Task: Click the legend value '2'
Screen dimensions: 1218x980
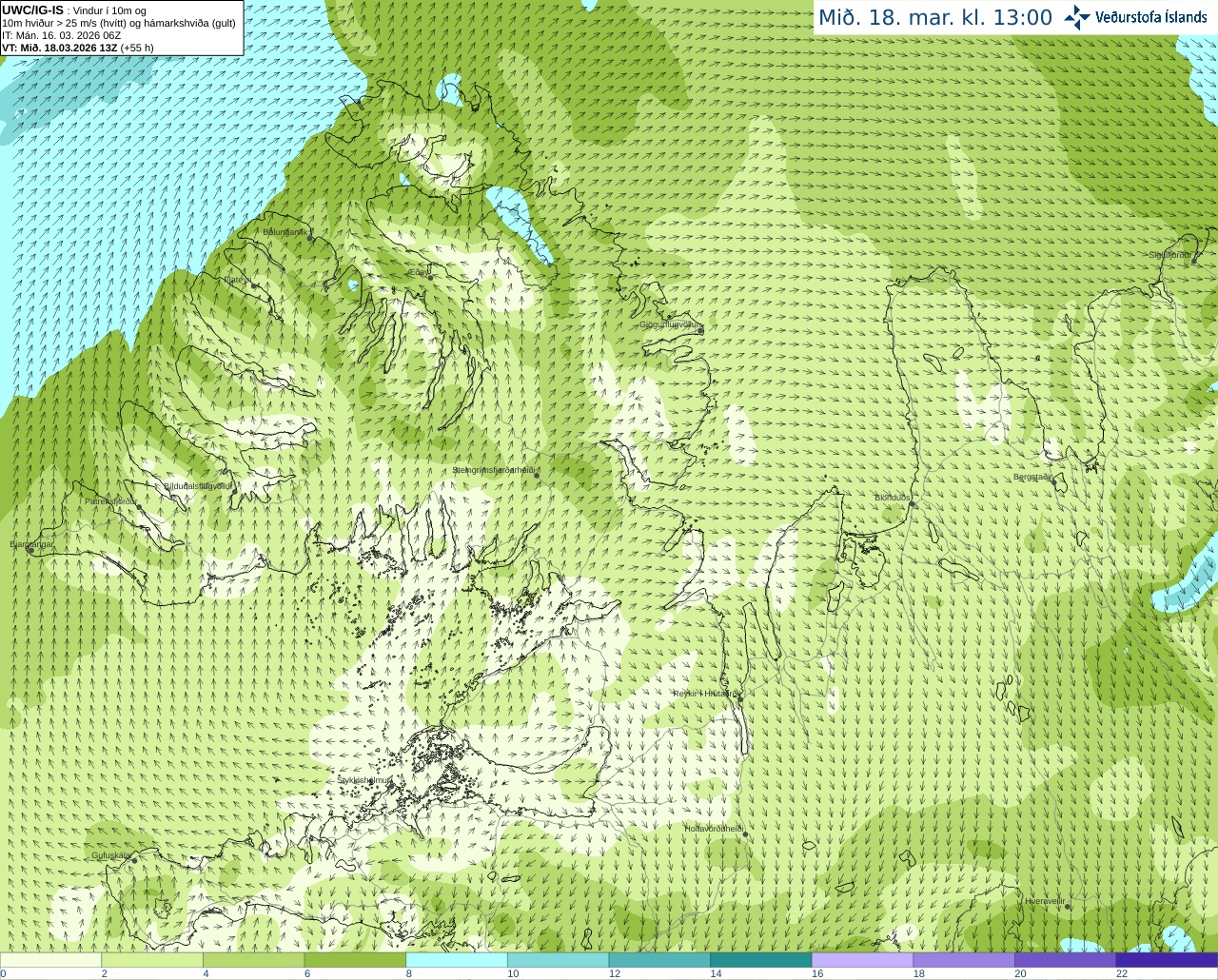Action: click(104, 973)
